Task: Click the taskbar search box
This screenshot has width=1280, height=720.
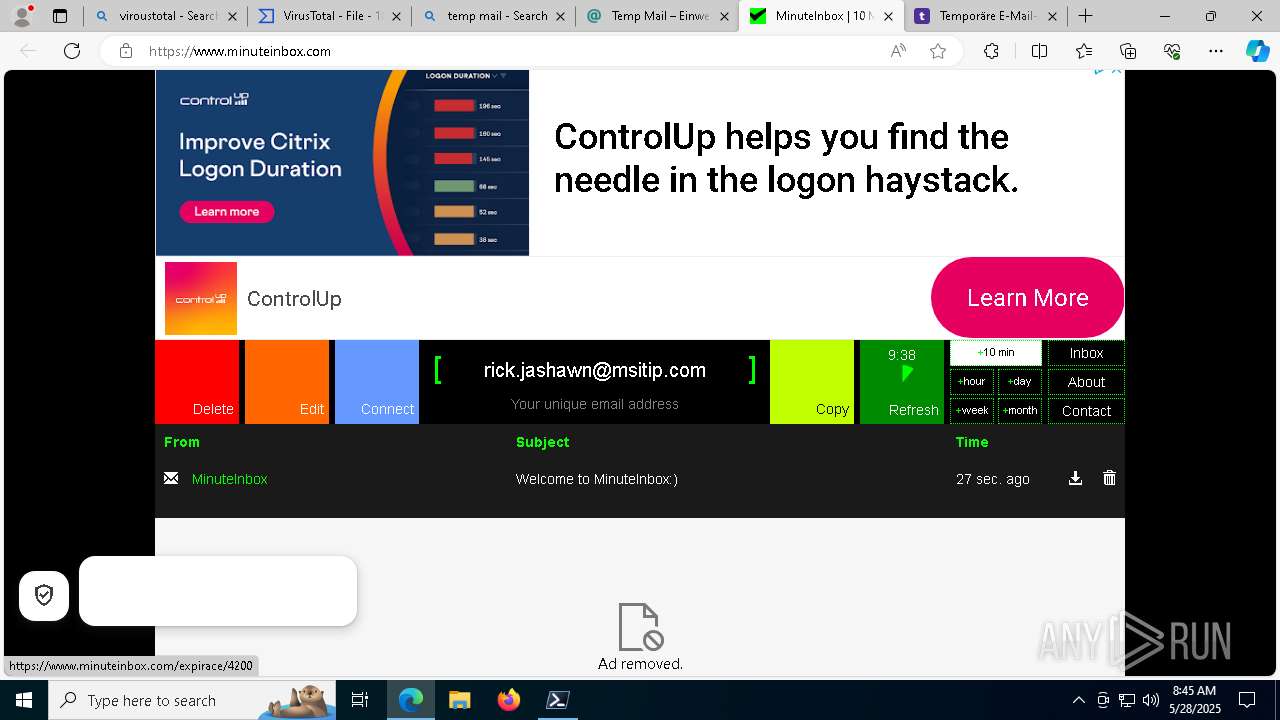Action: [x=192, y=700]
